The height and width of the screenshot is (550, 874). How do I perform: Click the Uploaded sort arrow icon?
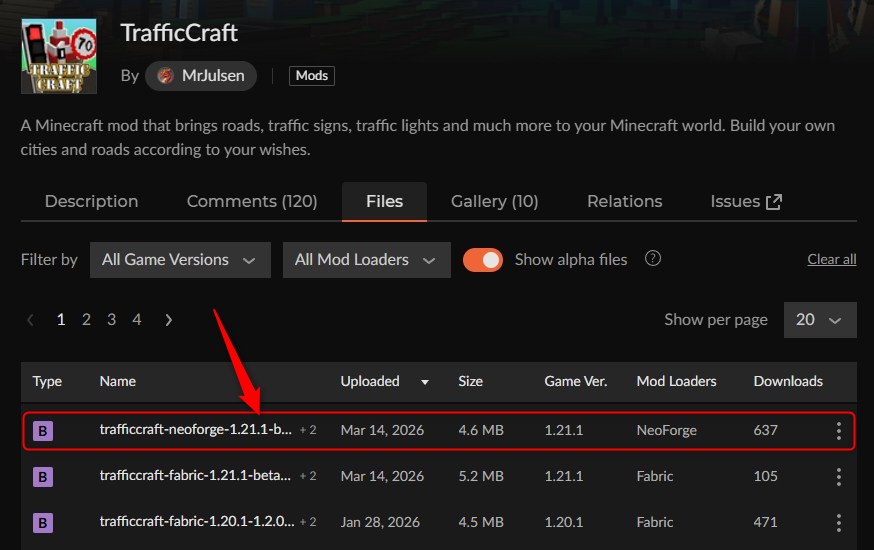tap(425, 382)
